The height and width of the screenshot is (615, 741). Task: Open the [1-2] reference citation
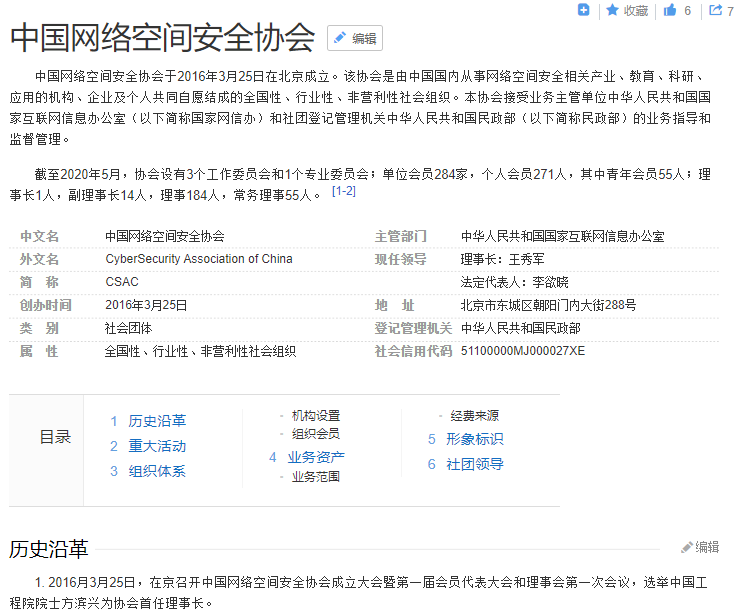[343, 190]
